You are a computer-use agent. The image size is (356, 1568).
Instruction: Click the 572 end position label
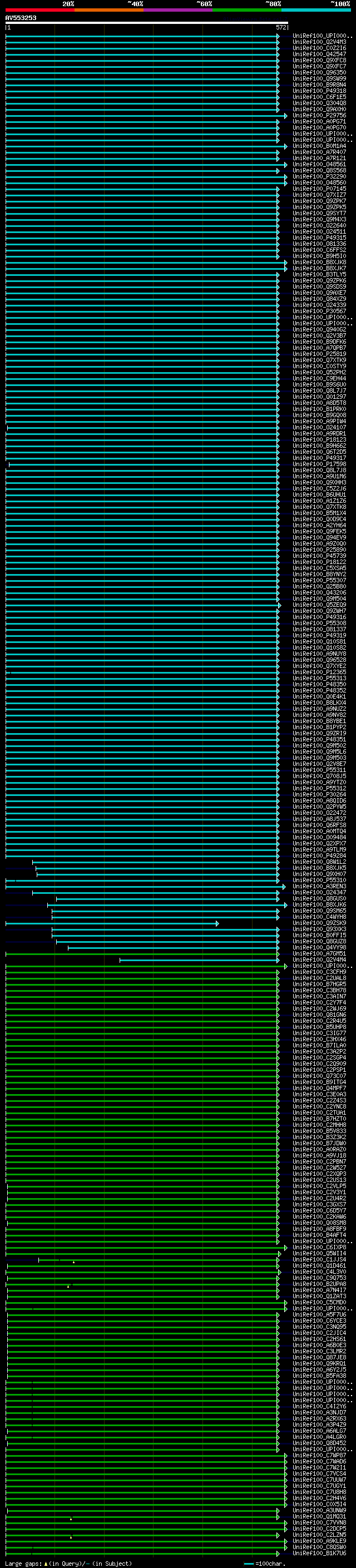pos(280,27)
